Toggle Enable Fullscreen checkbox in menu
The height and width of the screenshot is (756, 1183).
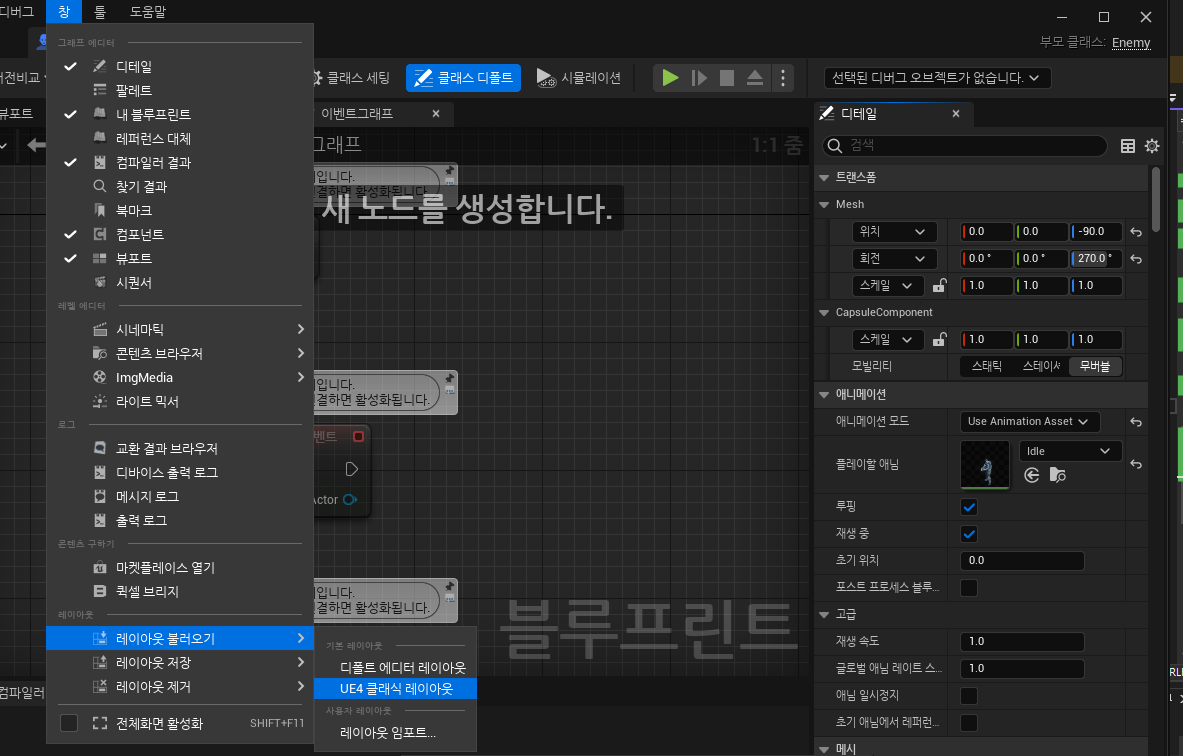(x=69, y=723)
